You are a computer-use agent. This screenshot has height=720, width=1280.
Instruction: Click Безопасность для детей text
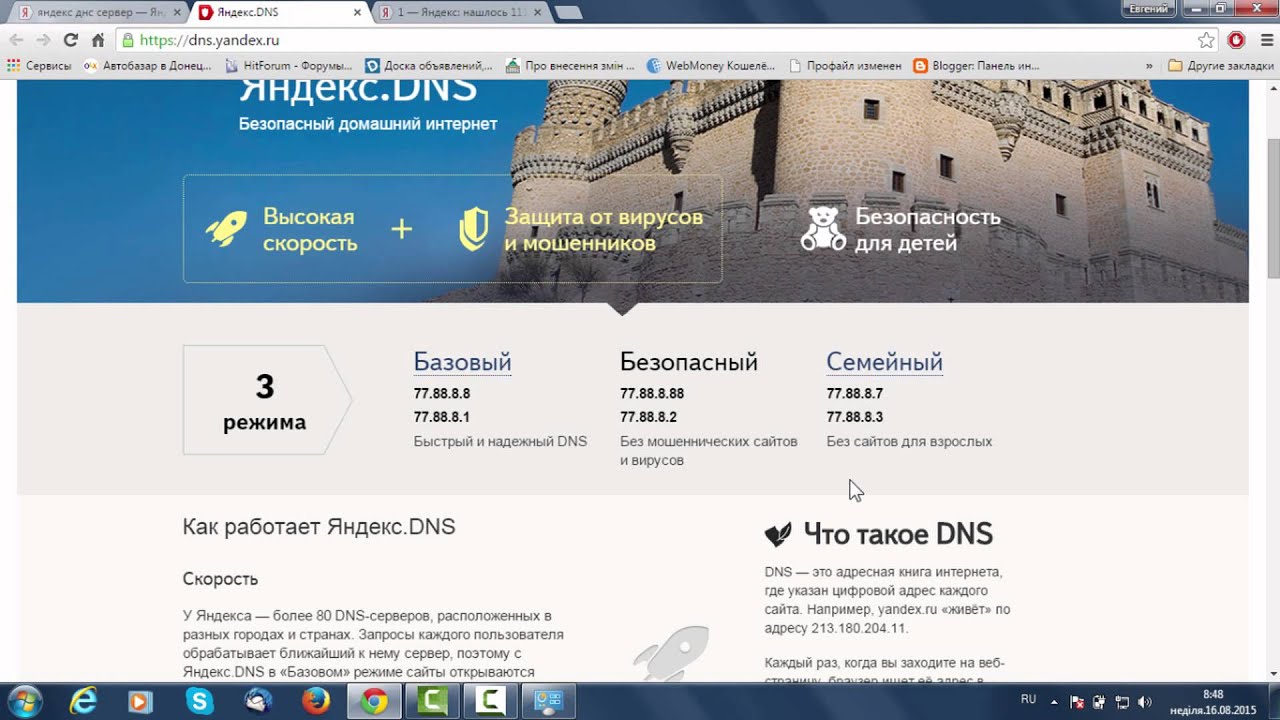click(927, 230)
